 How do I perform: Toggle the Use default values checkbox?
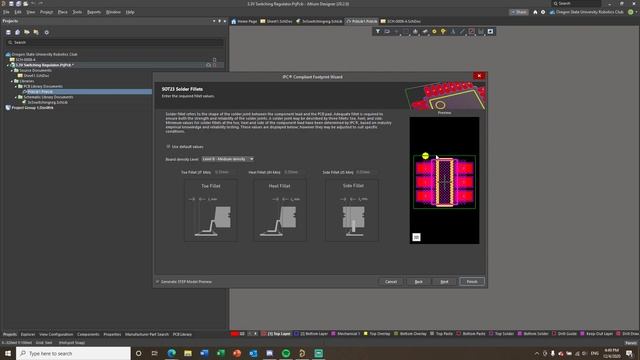[x=168, y=146]
